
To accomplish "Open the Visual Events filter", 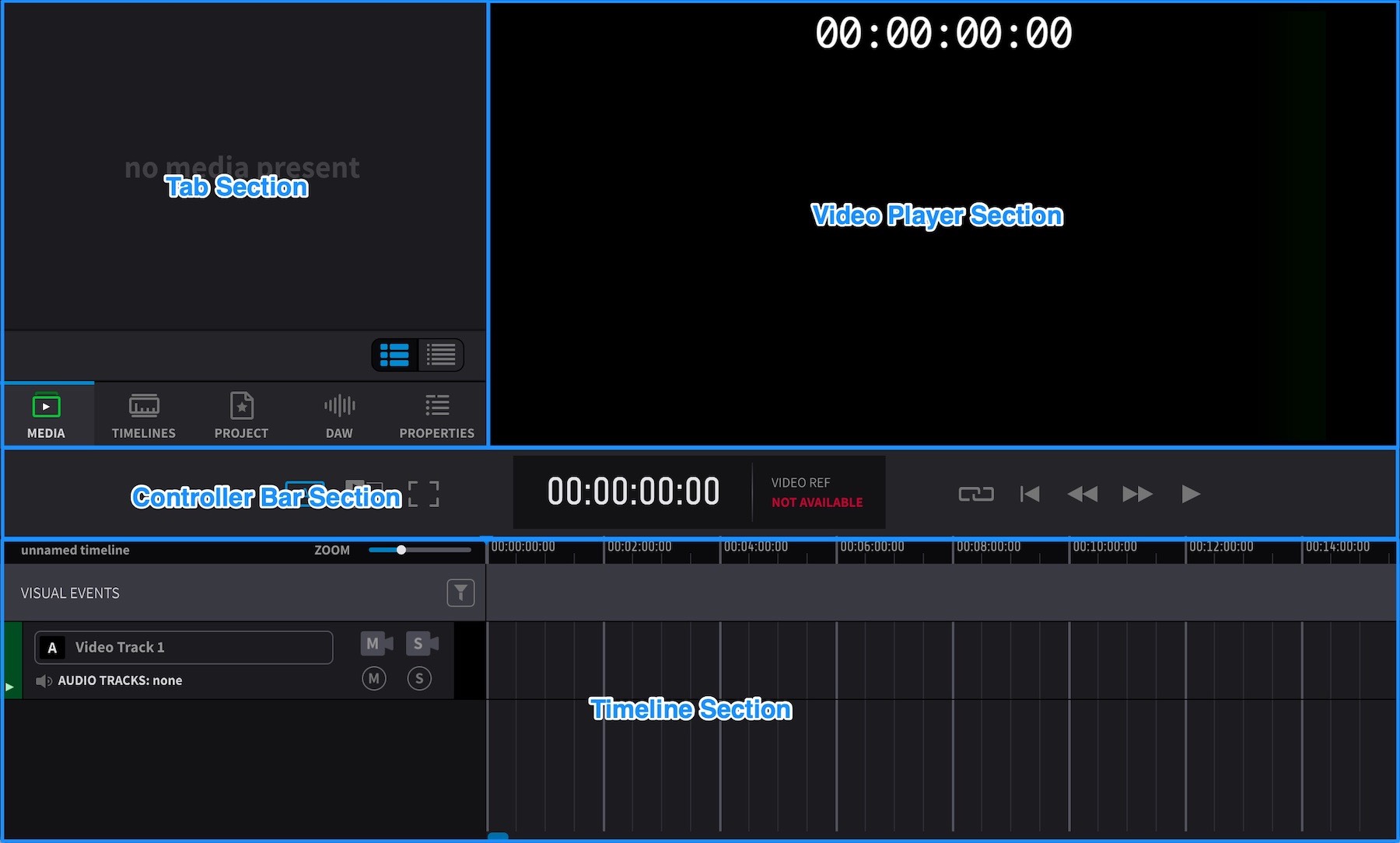I will click(x=460, y=593).
